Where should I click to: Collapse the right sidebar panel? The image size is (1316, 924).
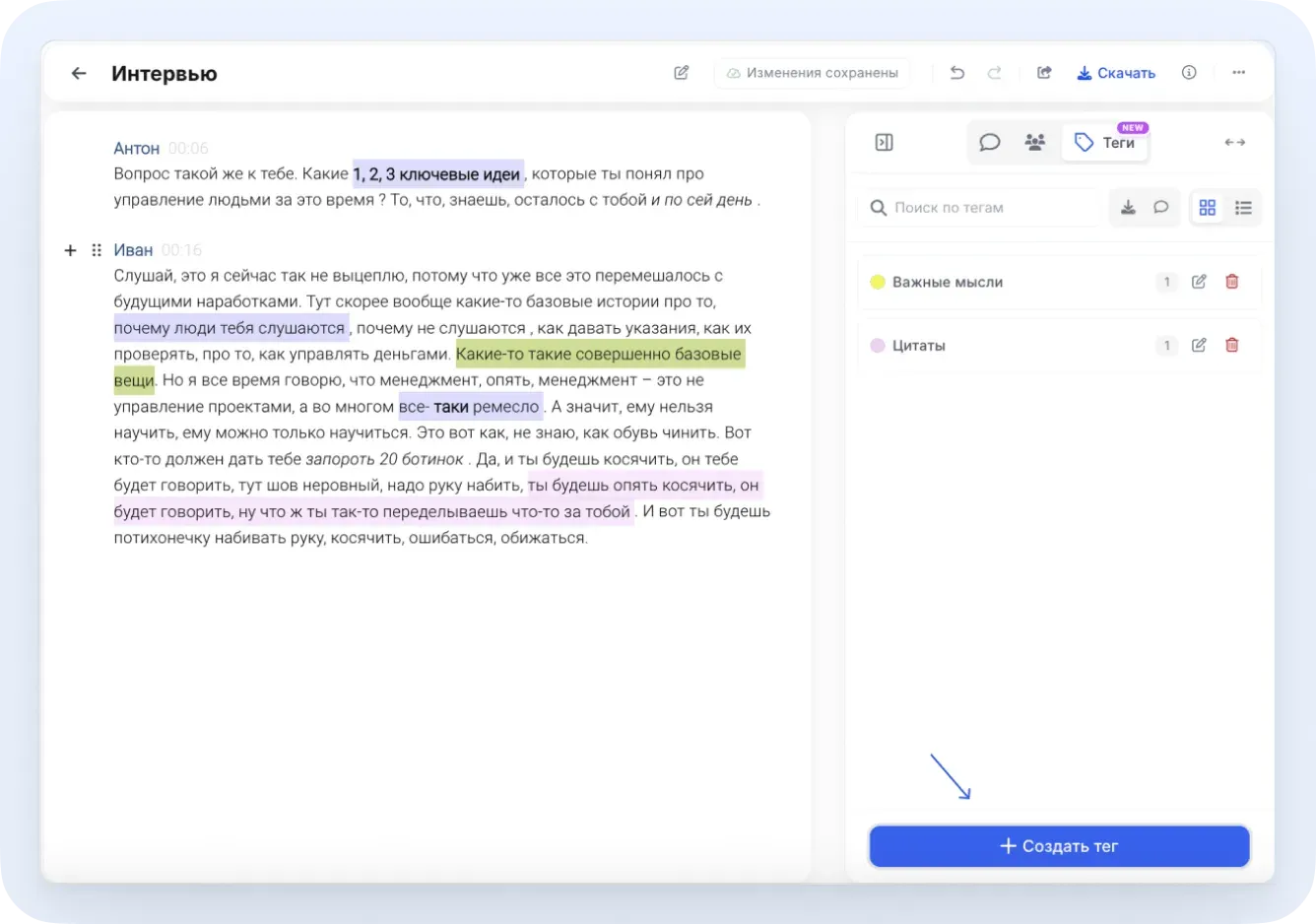click(x=885, y=143)
